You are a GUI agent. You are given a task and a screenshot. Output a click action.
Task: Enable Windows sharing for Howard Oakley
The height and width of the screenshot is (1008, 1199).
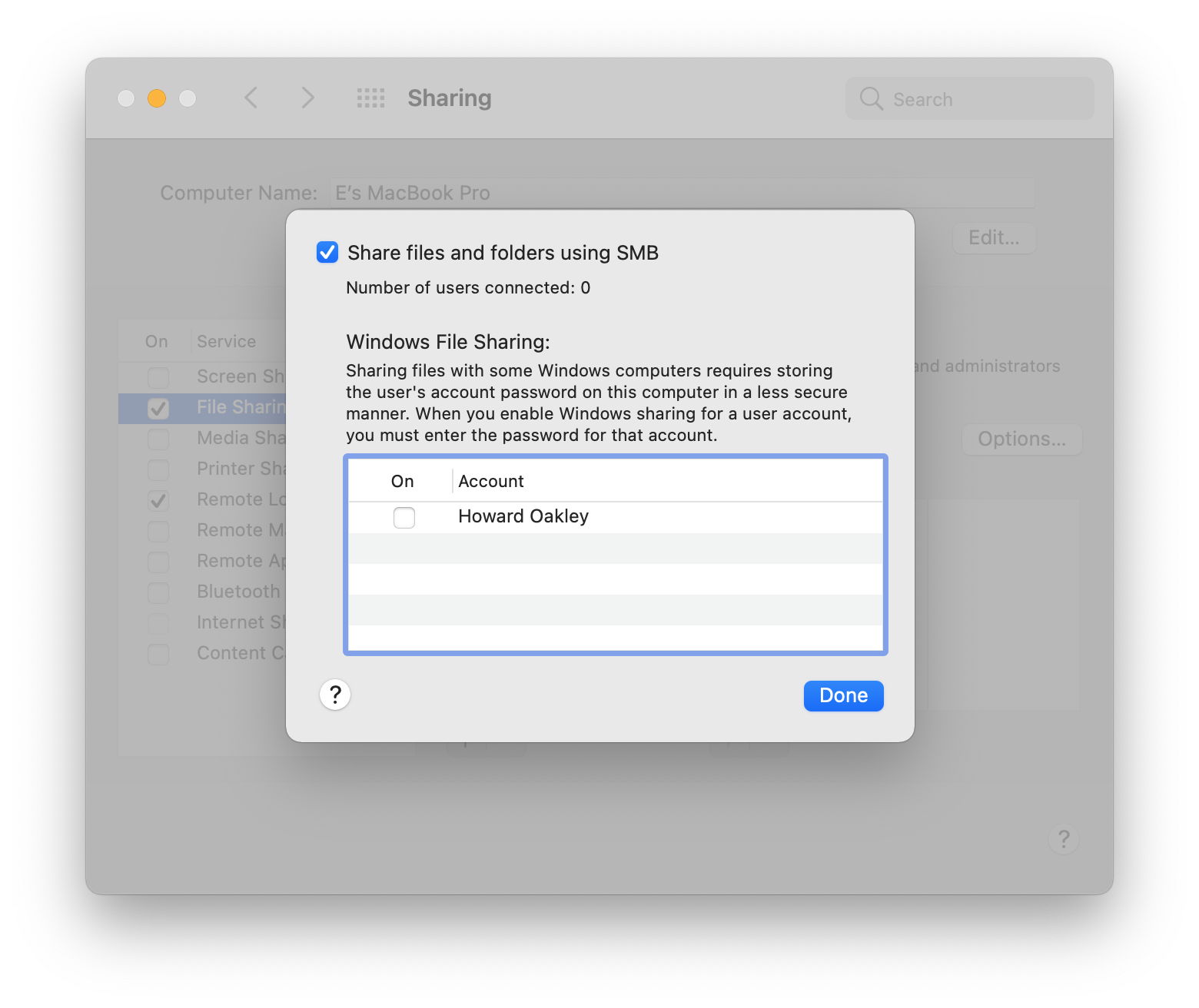(404, 517)
